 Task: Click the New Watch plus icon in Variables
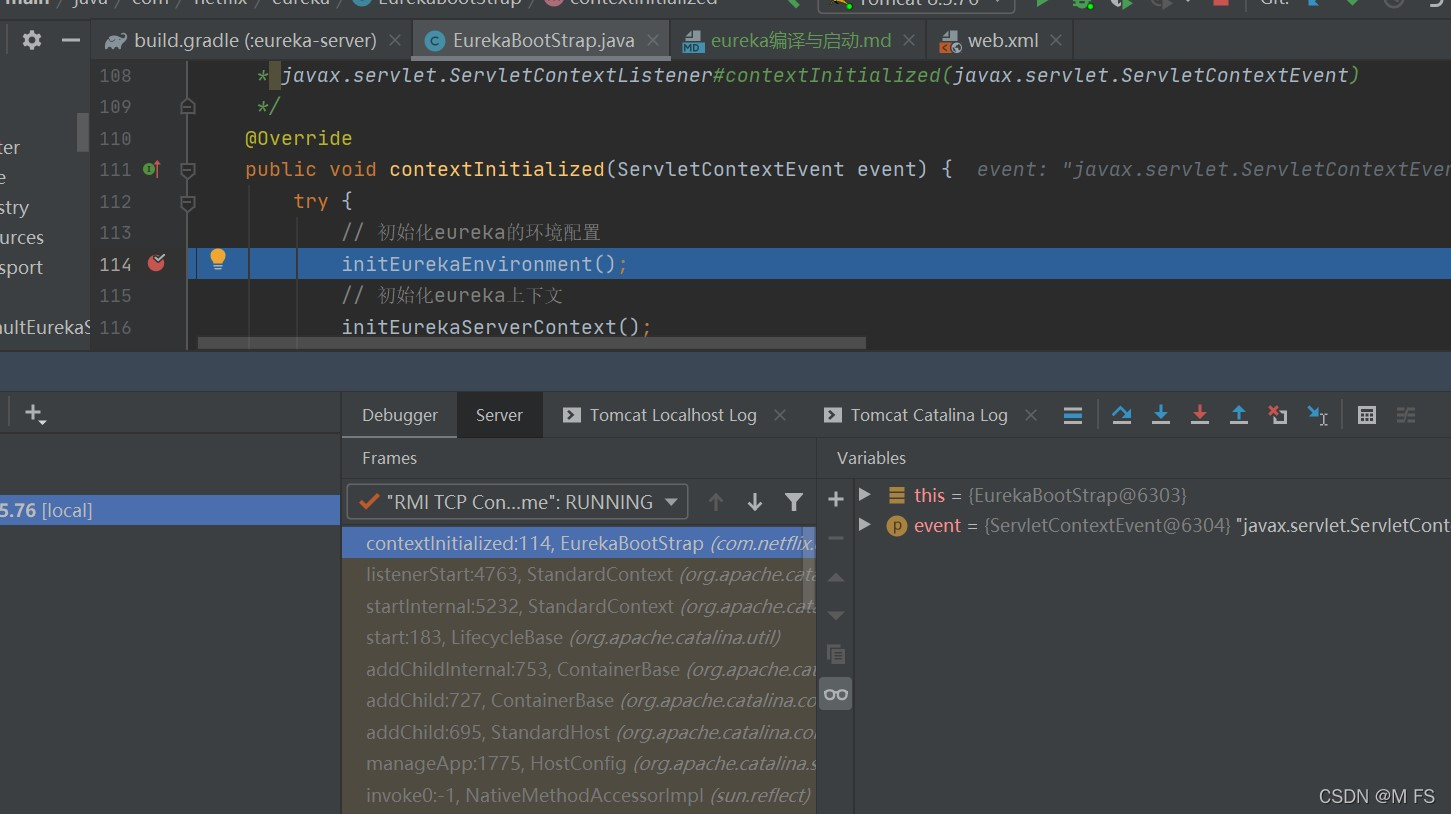836,499
